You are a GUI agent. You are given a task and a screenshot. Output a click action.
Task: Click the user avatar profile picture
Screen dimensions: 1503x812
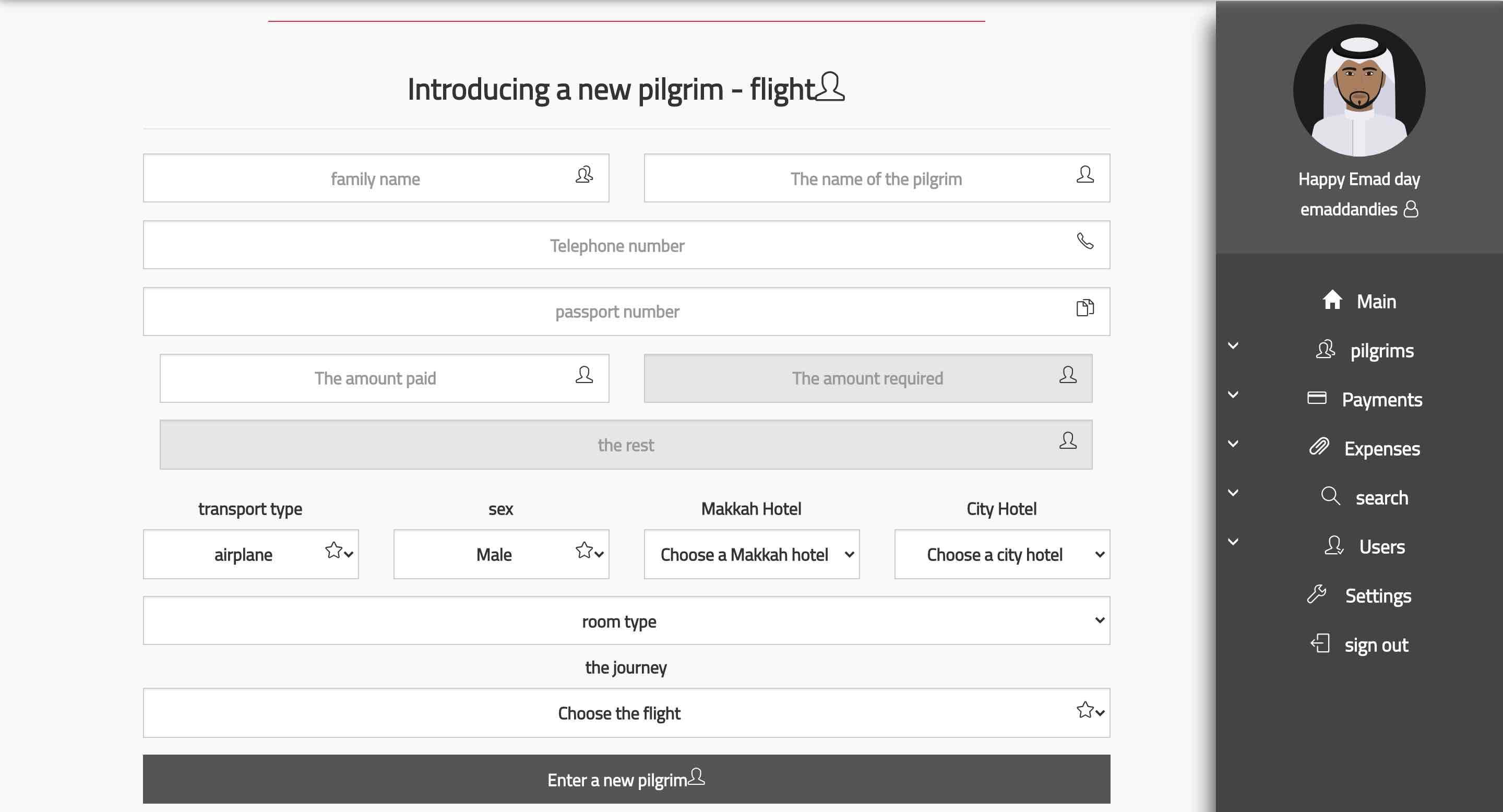pos(1359,90)
